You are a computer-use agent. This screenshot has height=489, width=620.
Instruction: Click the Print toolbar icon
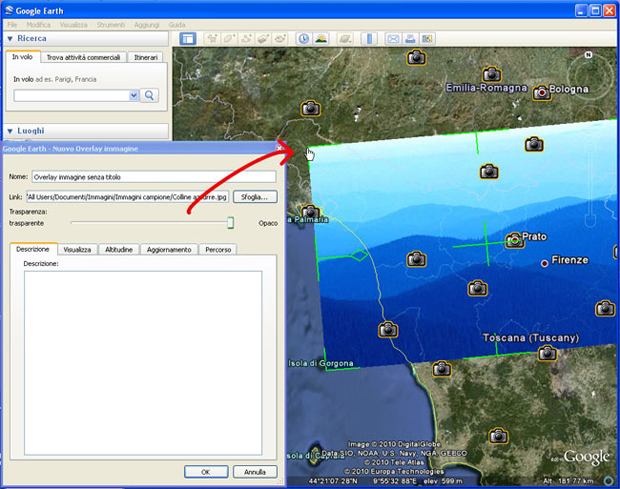tap(410, 39)
